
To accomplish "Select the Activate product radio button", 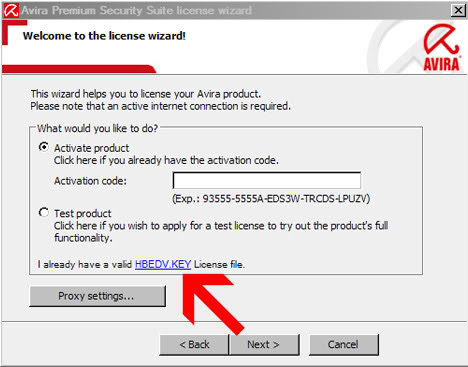I will coord(44,147).
